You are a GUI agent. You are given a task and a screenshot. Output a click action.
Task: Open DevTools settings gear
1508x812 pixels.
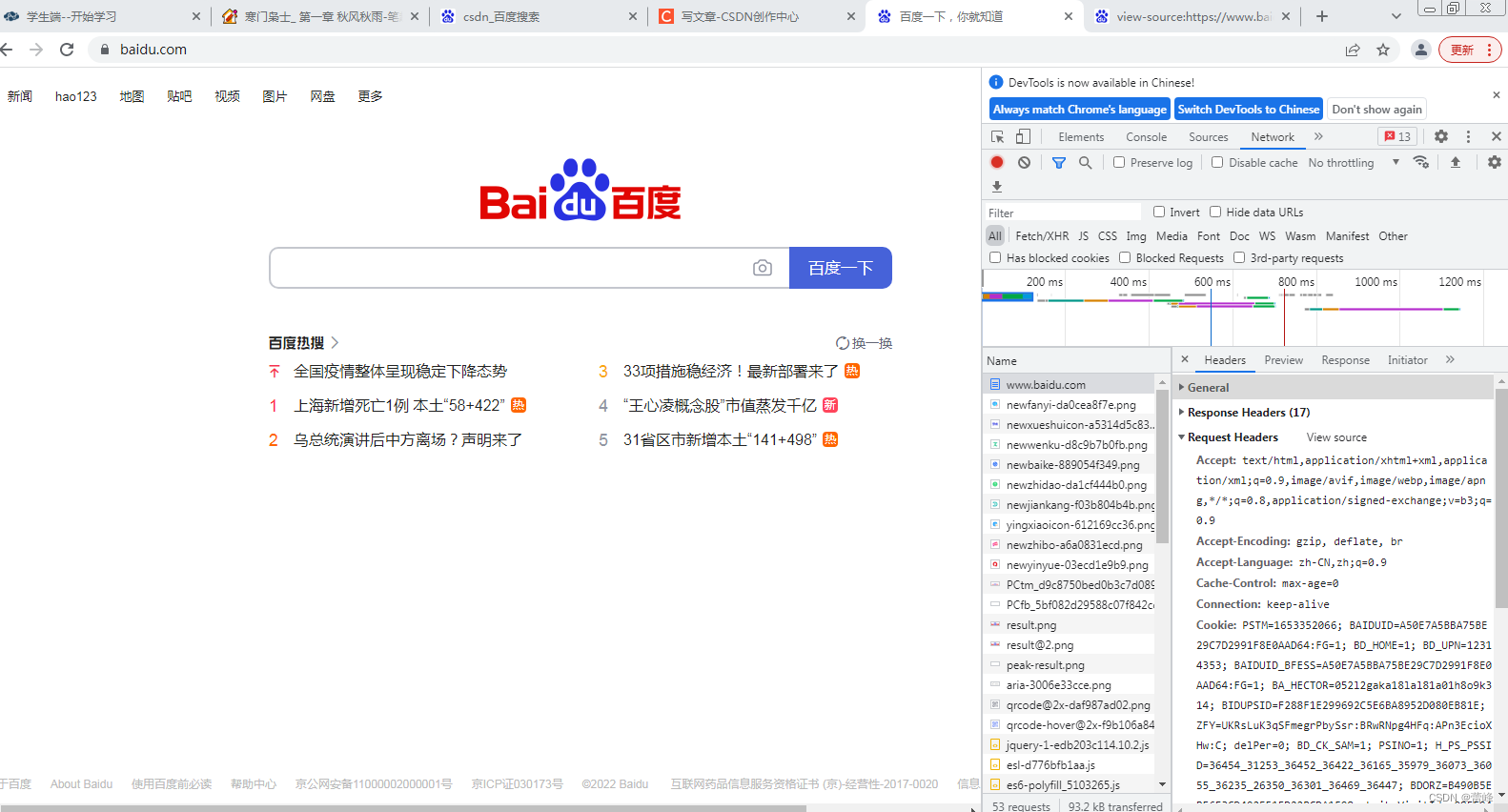(1441, 136)
